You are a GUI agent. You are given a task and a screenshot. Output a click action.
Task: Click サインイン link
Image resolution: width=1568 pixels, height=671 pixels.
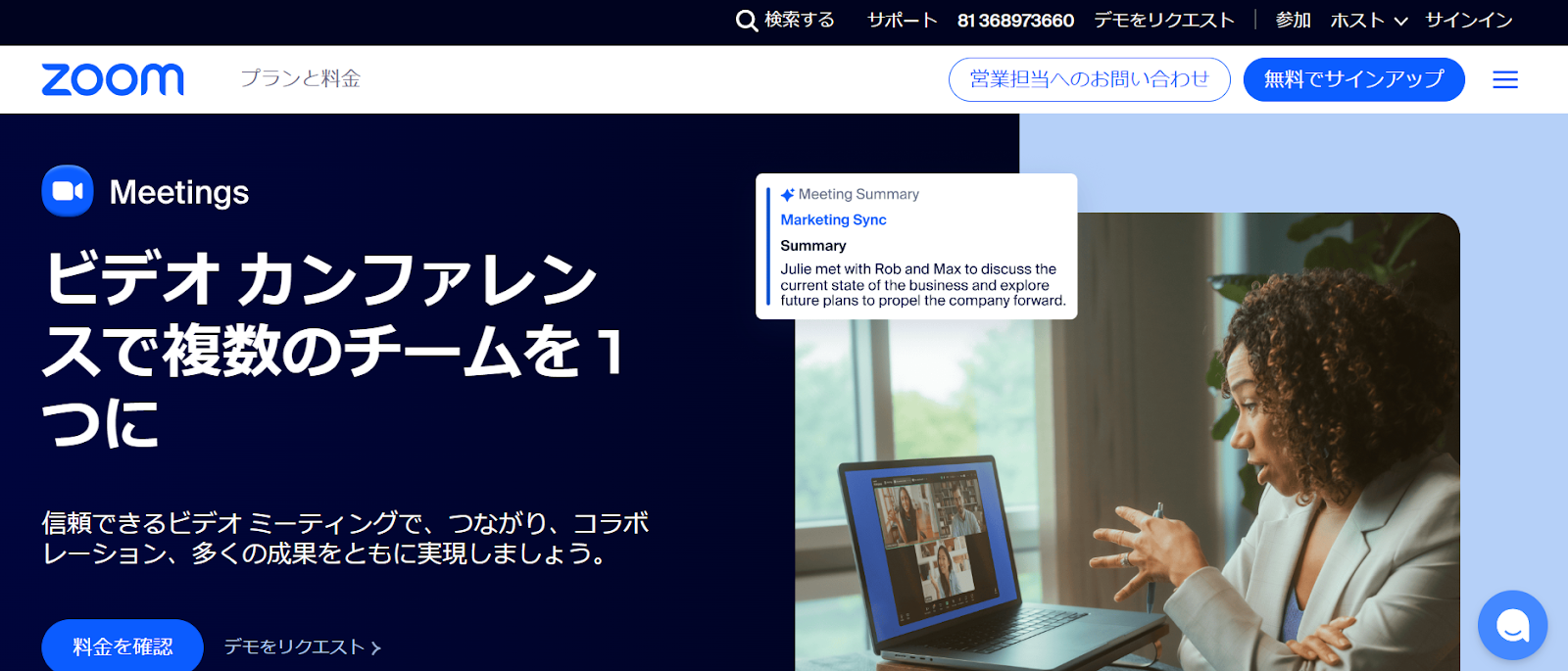pyautogui.click(x=1469, y=21)
